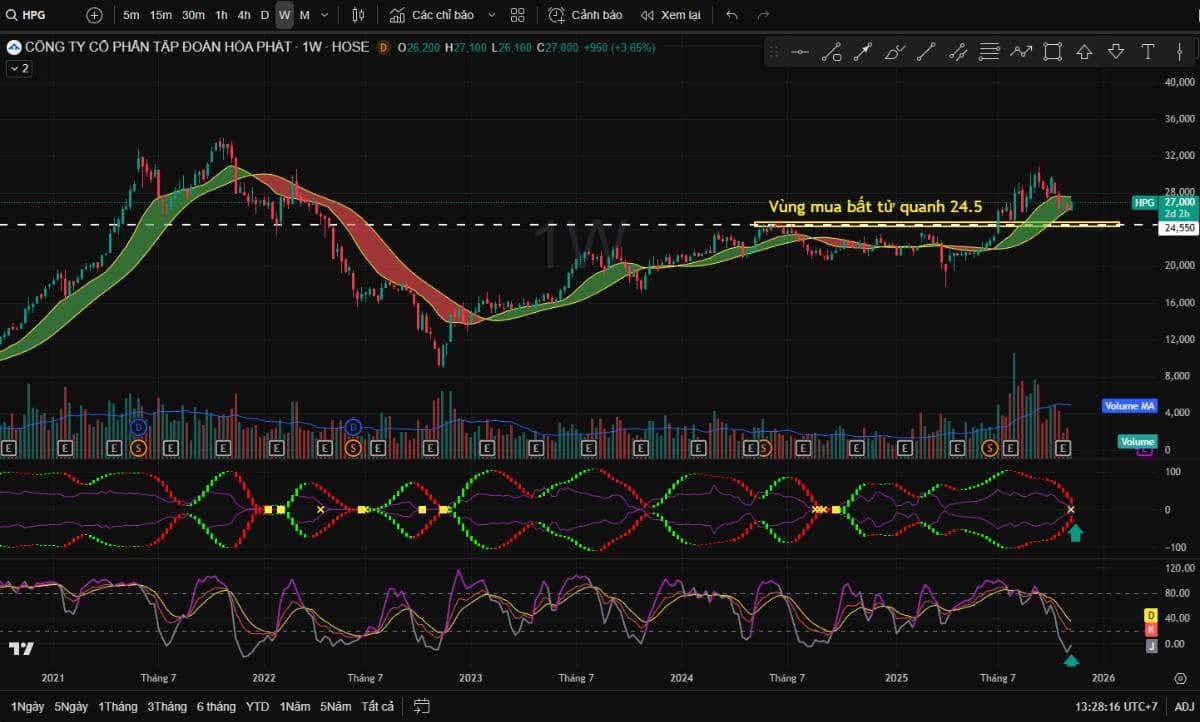
Task: Select the horizontal line drawing tool
Action: tap(799, 52)
